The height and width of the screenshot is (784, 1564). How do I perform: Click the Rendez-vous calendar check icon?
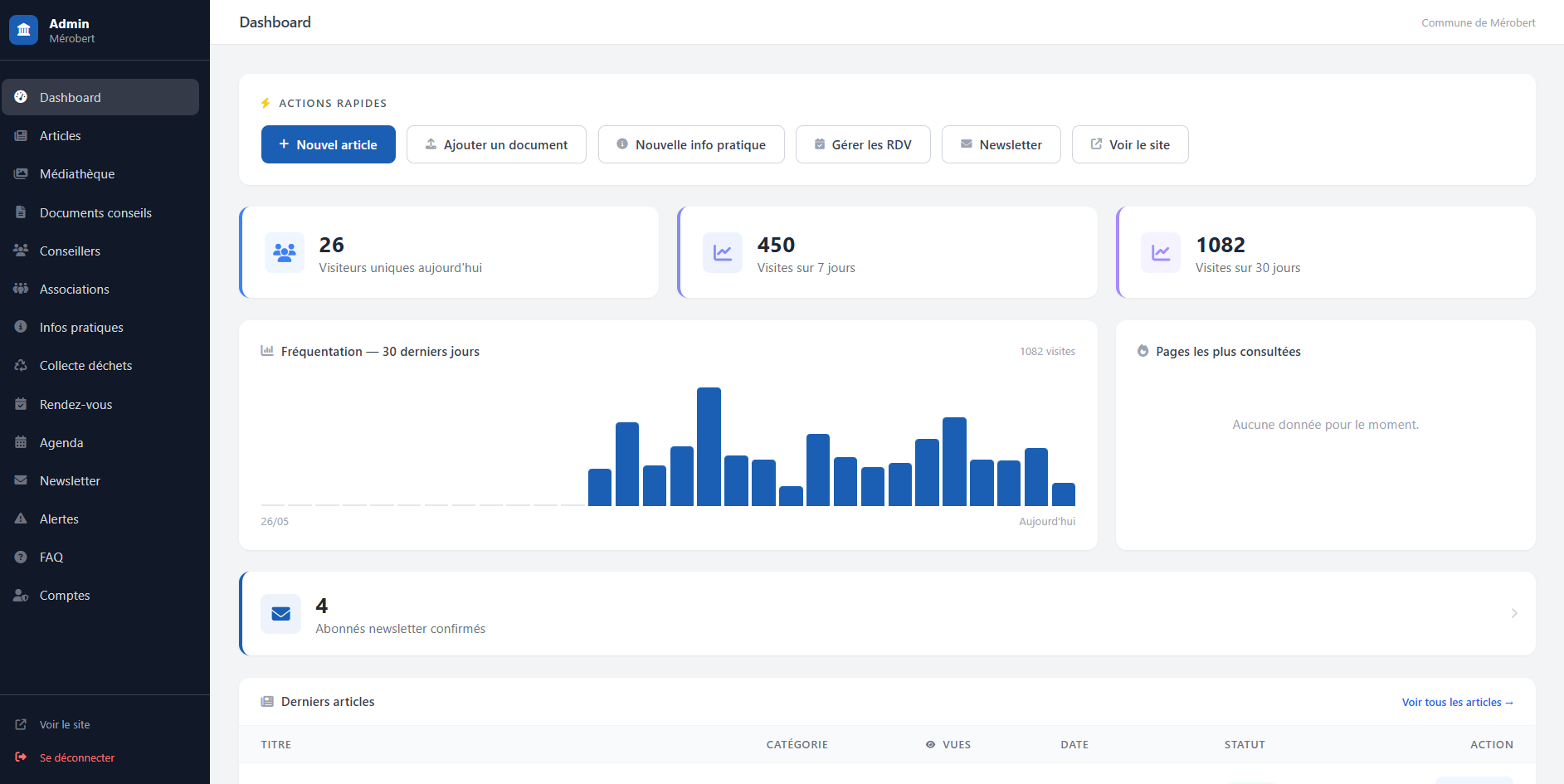click(x=21, y=404)
